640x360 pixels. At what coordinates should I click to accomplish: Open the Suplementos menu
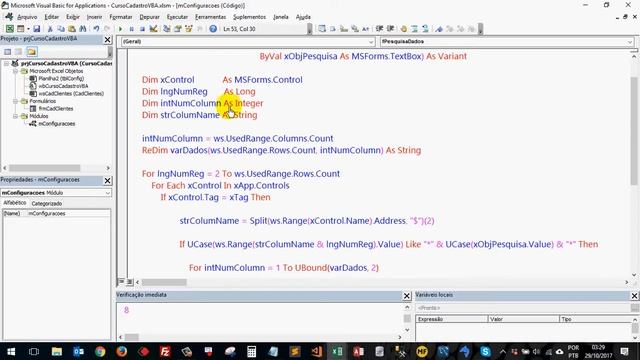pos(249,17)
